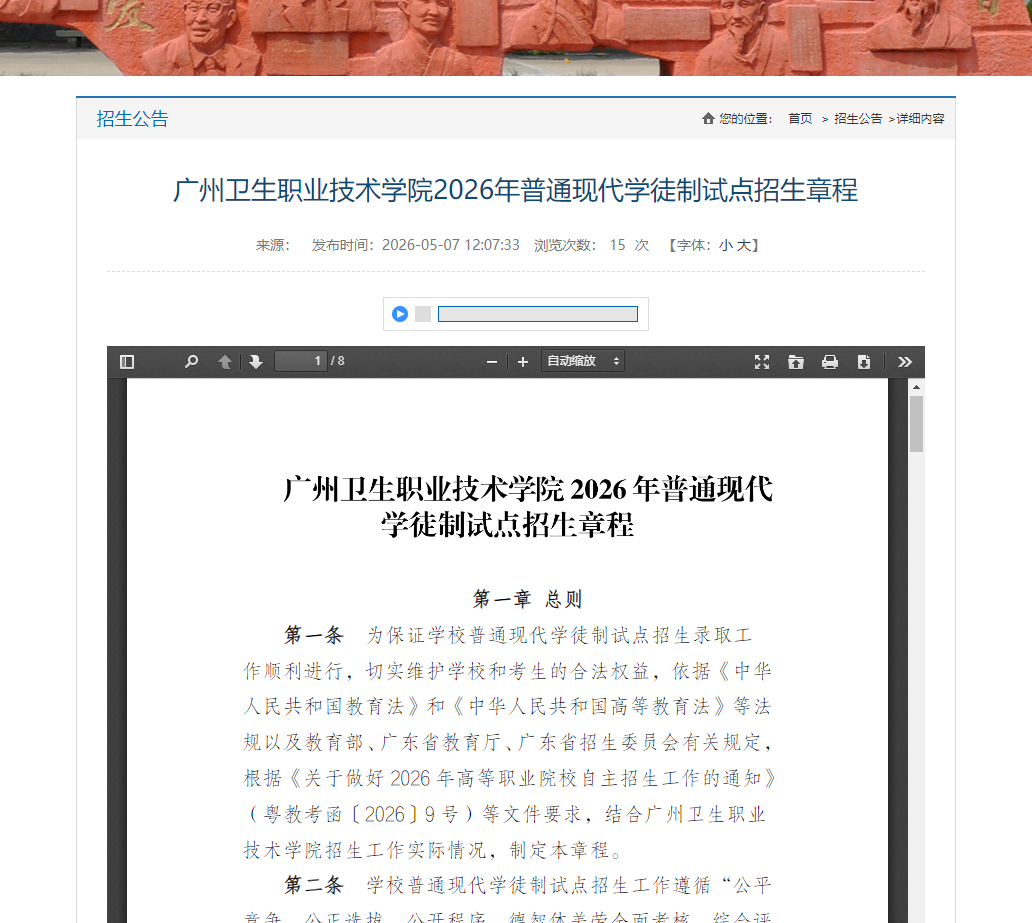Expand the PDF viewer tools menu

point(905,361)
